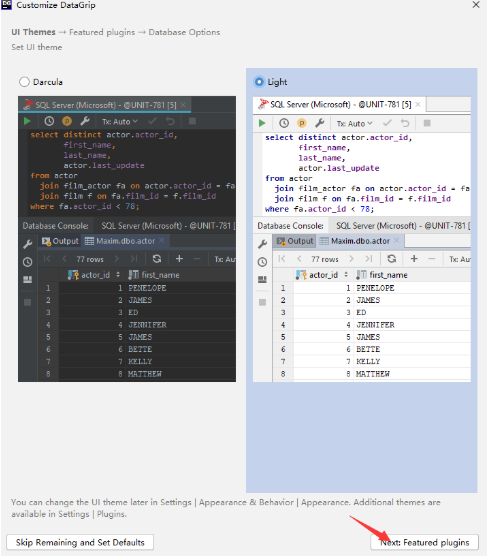Open the Tx: Auto dropdown in Light preview toolbar
Screen dimensions: 487x556
(354, 123)
